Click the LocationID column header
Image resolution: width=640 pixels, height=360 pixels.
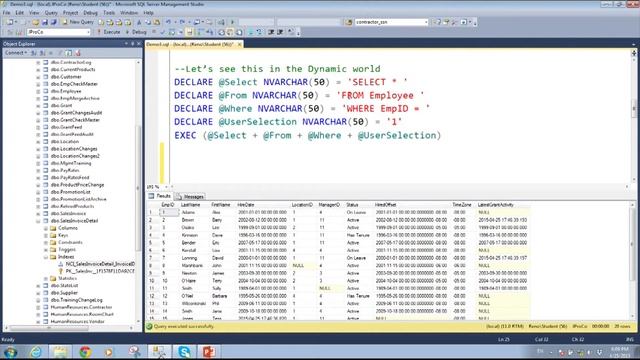click(302, 205)
